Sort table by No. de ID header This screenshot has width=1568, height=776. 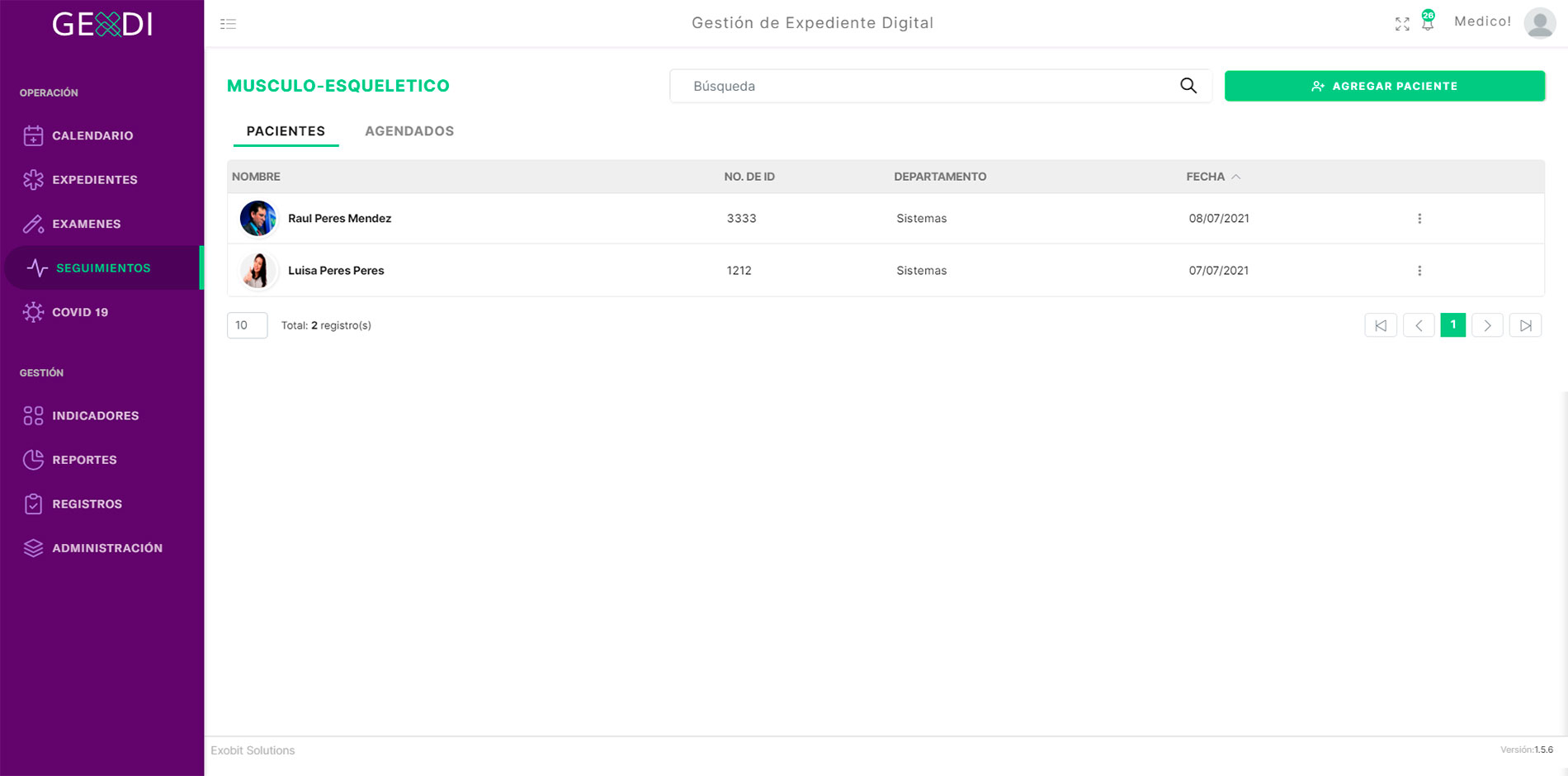[749, 177]
